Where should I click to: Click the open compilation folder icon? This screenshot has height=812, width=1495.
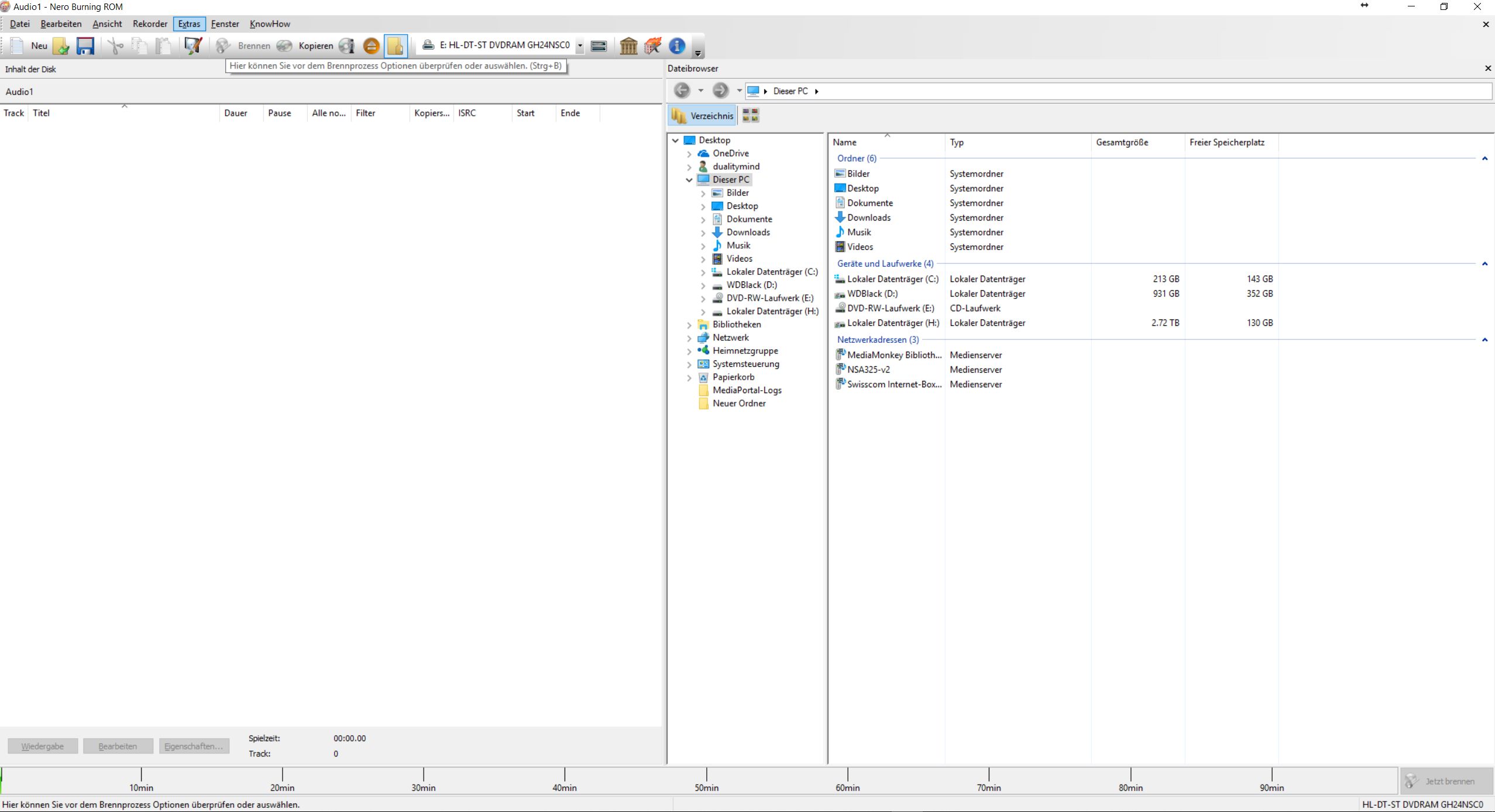click(x=61, y=46)
